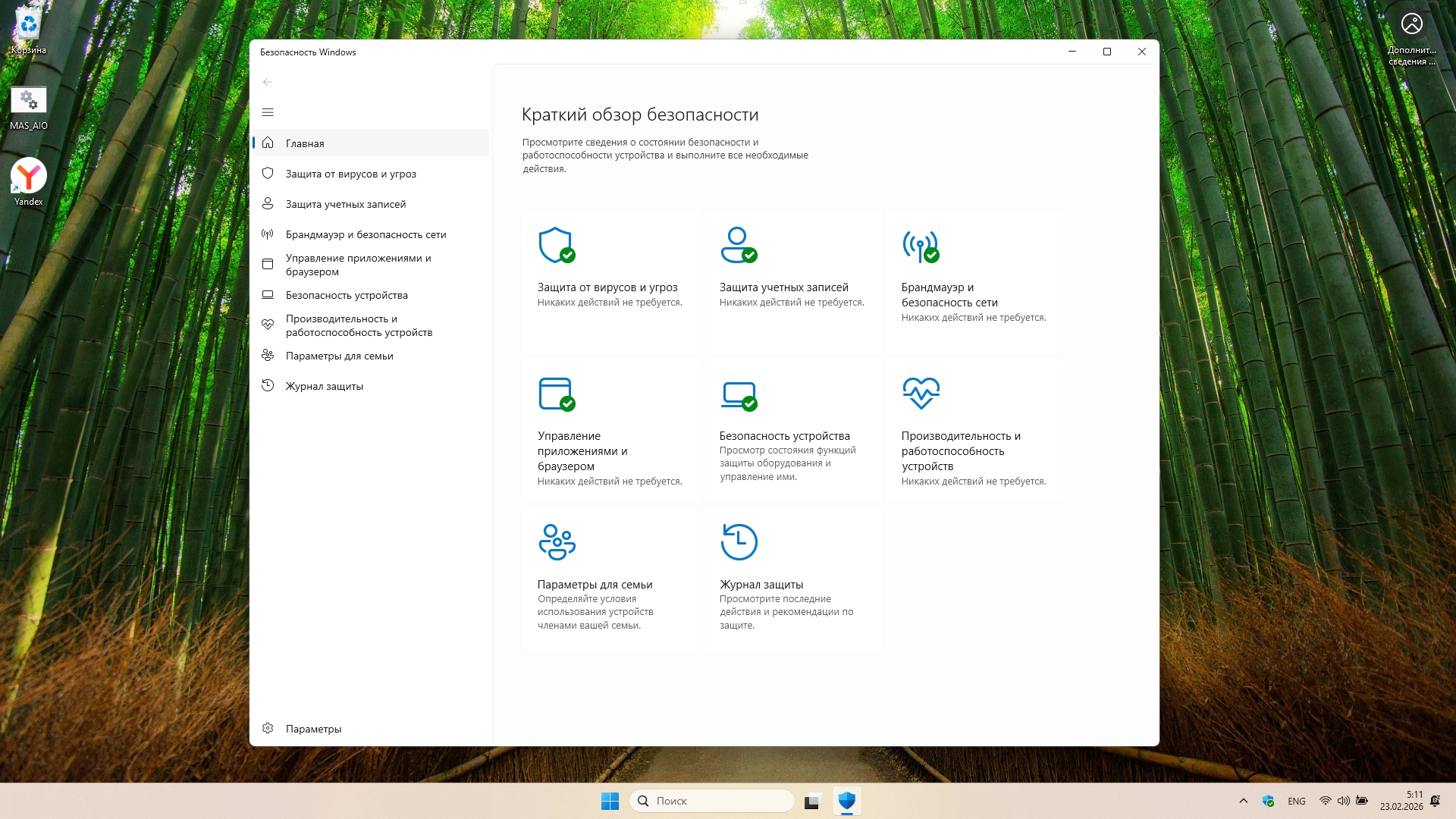
Task: Open the device security laptop tile icon
Action: [738, 394]
